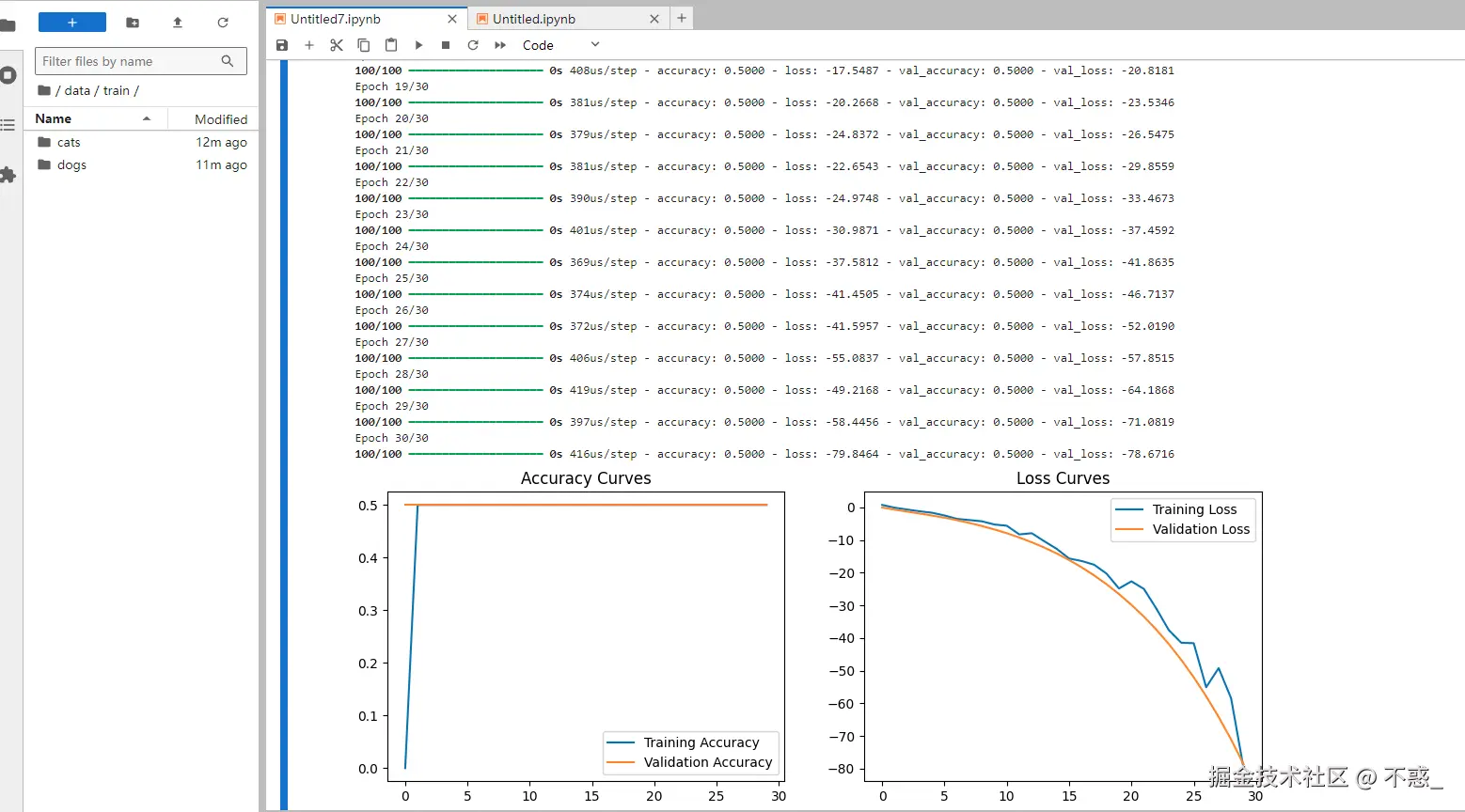Click '12m ago' modified time for cats

click(221, 142)
